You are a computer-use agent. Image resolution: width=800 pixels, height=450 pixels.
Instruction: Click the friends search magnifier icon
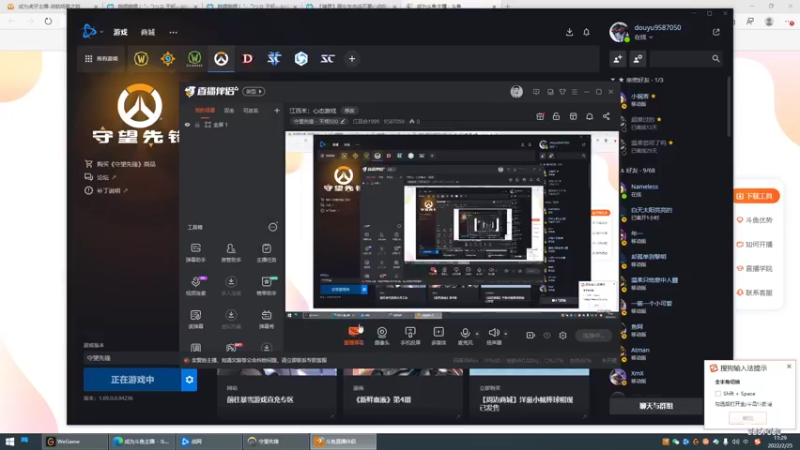tap(716, 59)
